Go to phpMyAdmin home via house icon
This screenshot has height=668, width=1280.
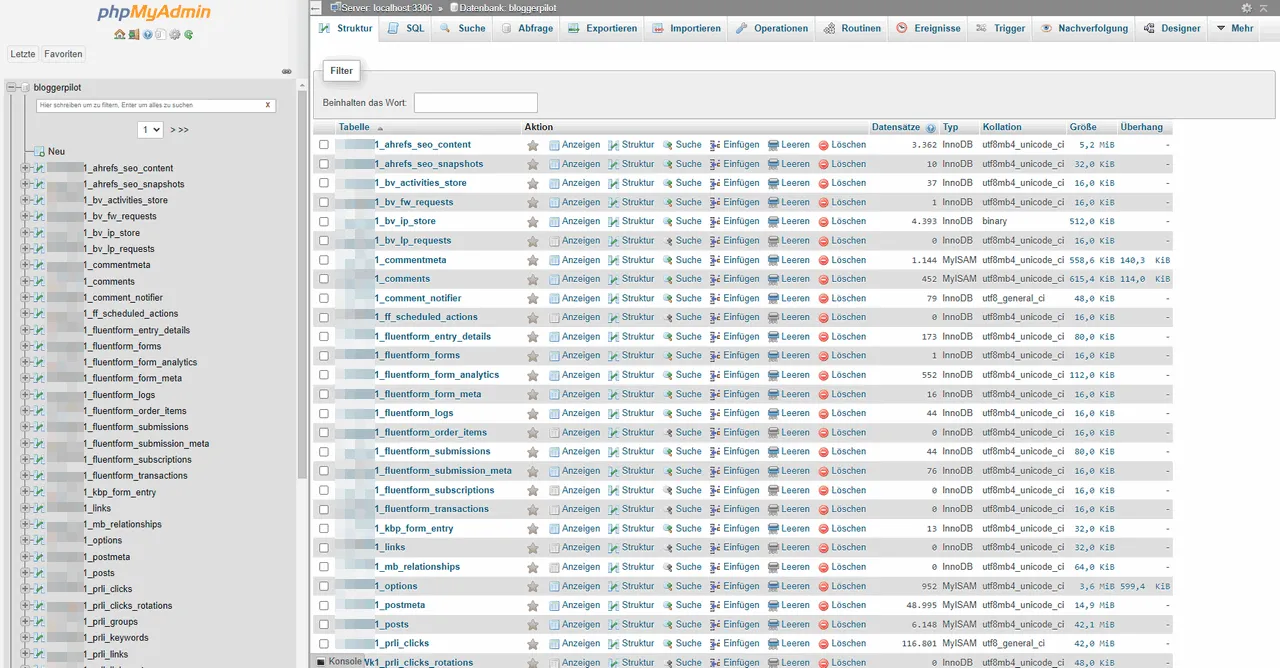pyautogui.click(x=120, y=34)
